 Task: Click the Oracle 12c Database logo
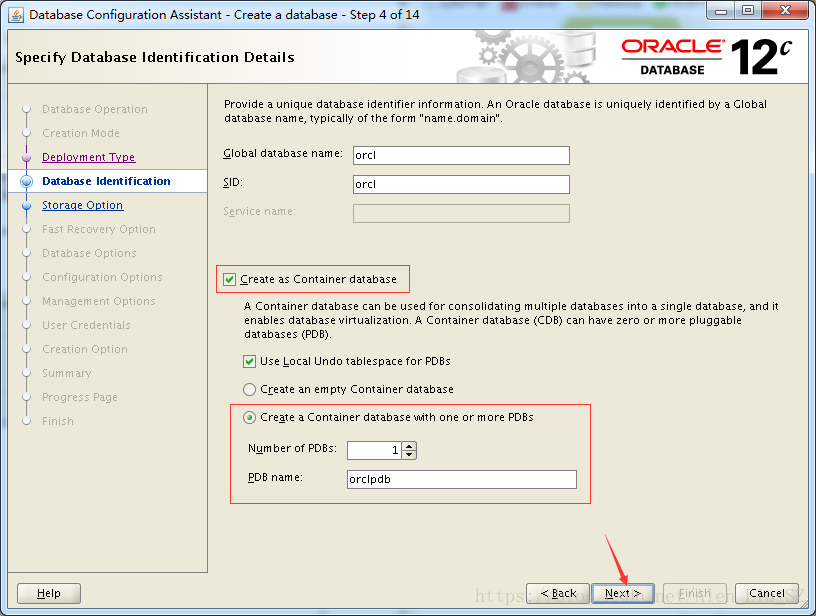click(x=707, y=57)
